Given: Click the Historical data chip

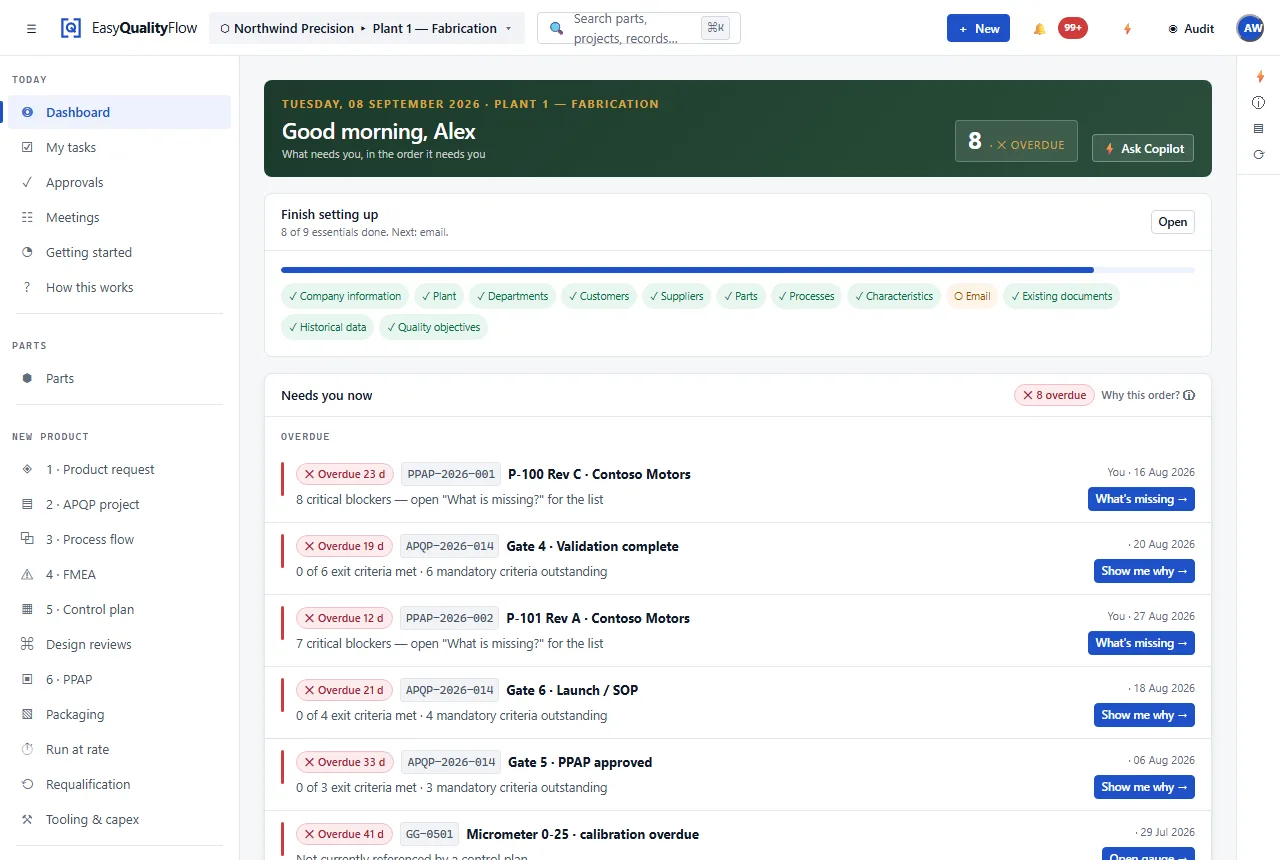Looking at the screenshot, I should pos(327,327).
